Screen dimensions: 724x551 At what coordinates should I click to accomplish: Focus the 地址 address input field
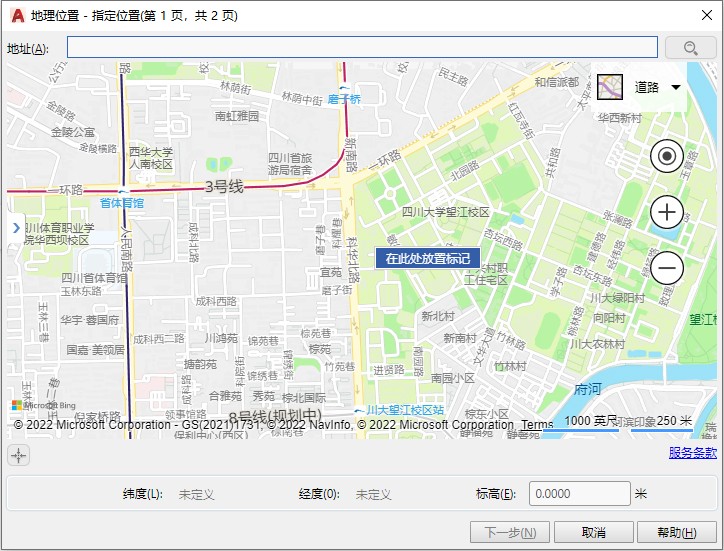coord(362,48)
